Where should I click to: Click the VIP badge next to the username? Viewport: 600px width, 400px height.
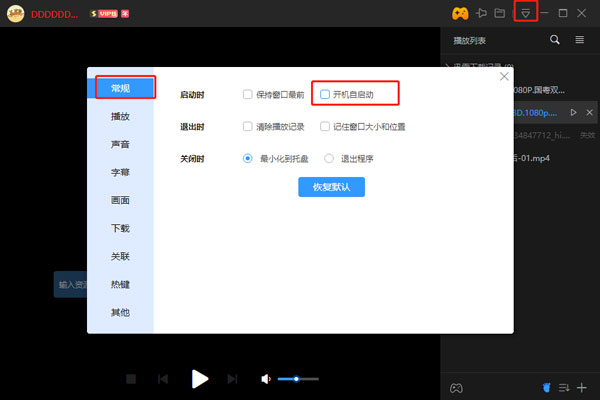(104, 14)
